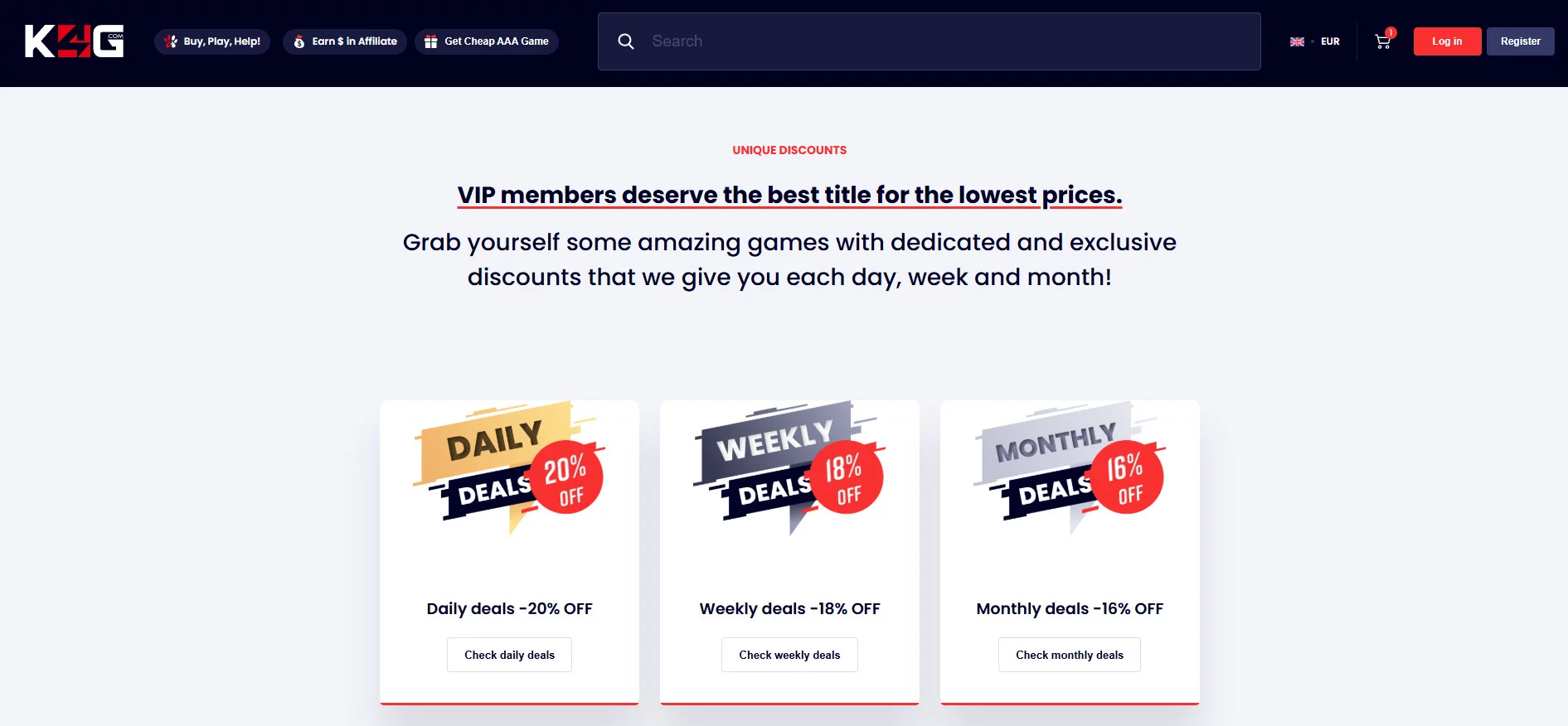Screen dimensions: 1568x726
Task: Click the K4G logo
Action: [x=74, y=41]
